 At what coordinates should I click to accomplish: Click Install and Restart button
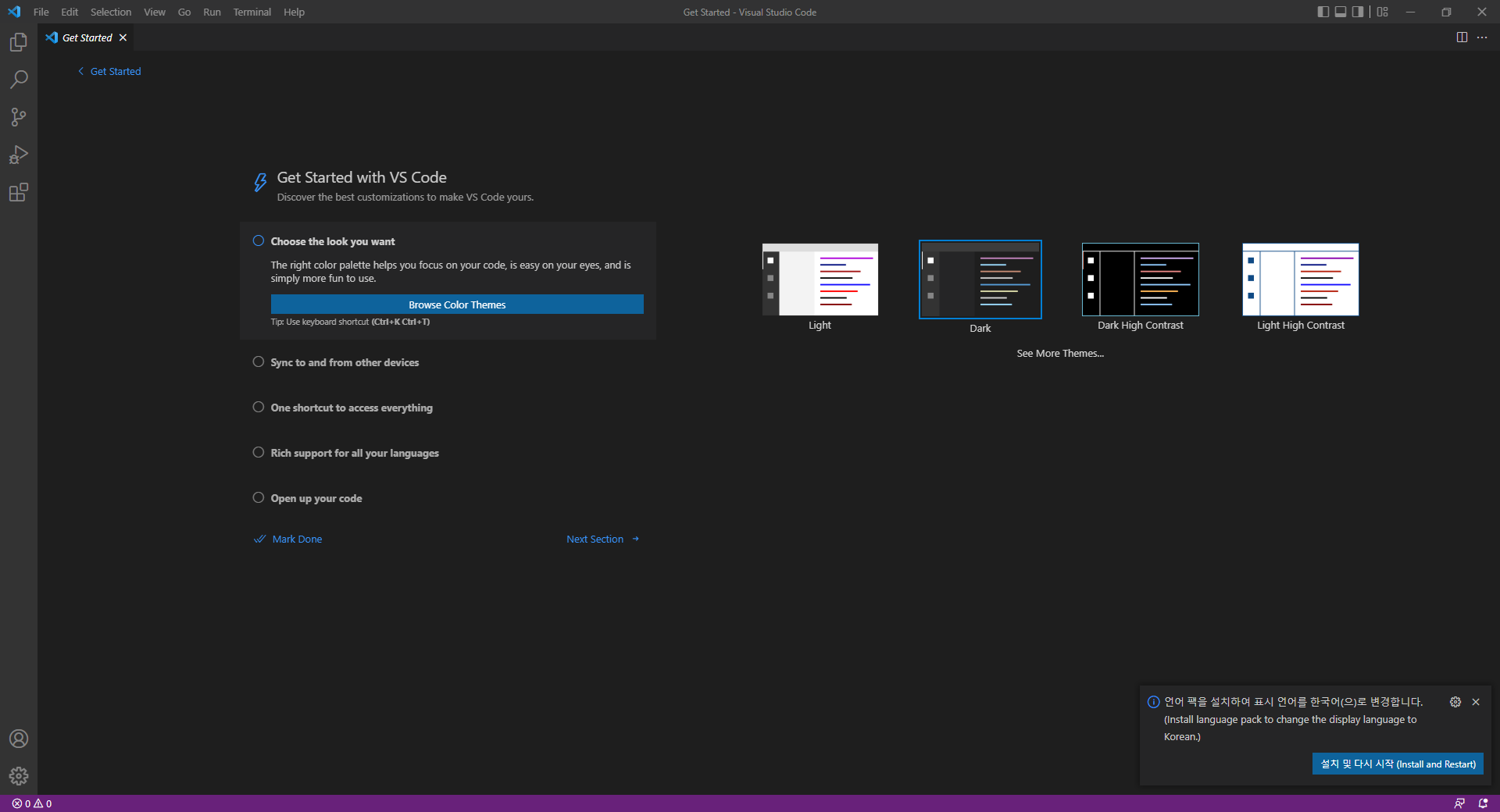pos(1398,764)
